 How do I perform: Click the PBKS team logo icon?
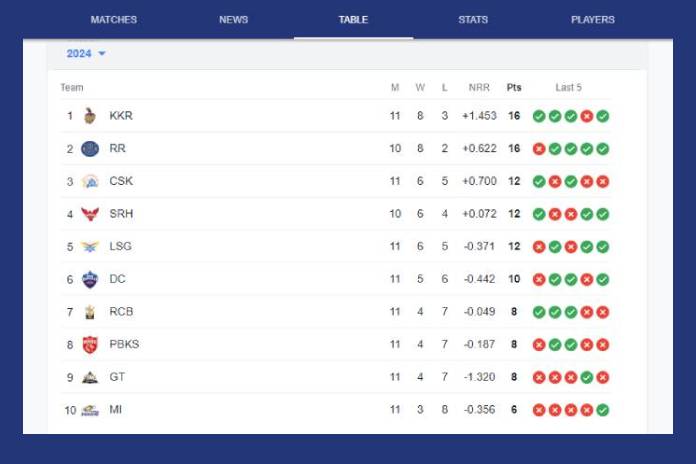(x=90, y=345)
